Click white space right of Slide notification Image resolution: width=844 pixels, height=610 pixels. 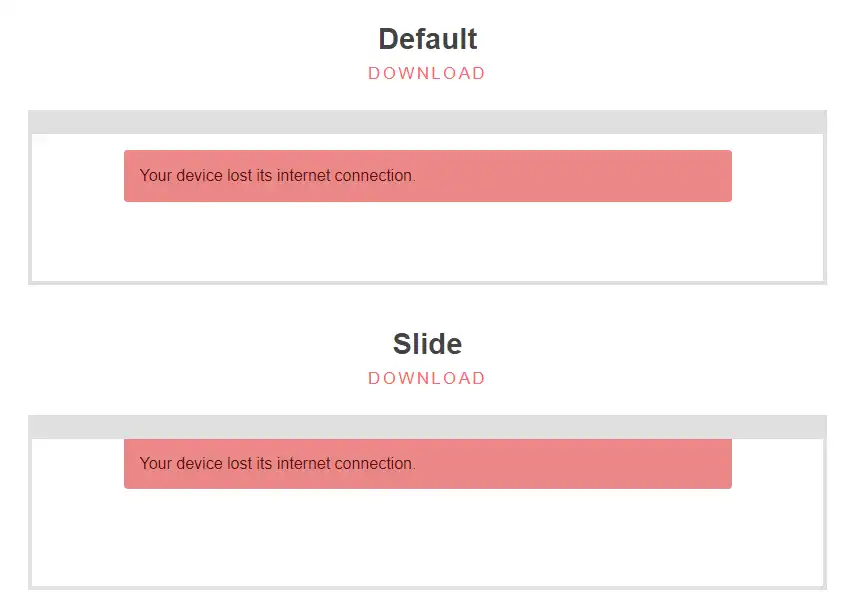coord(777,464)
